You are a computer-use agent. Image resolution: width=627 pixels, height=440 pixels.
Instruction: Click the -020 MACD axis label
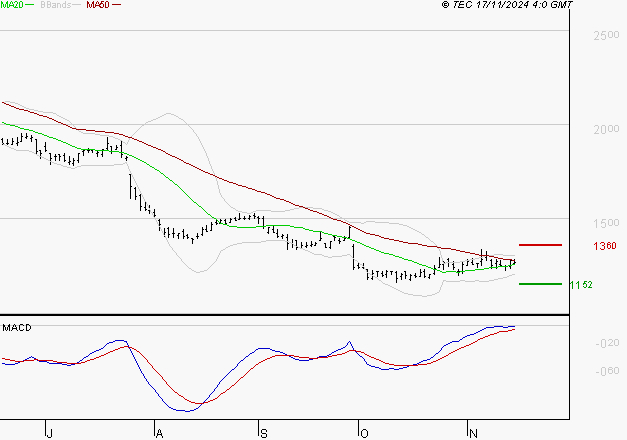coord(607,343)
